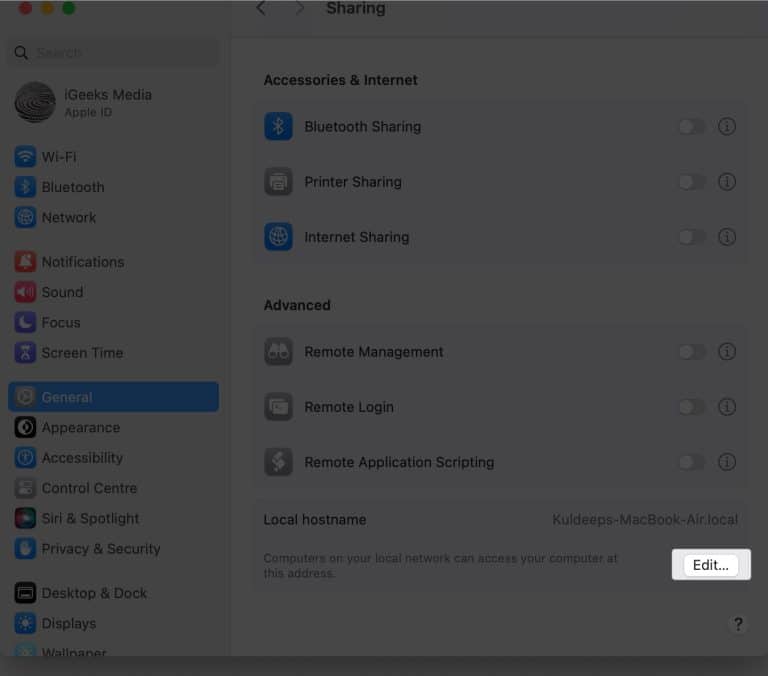Show info details for Remote Login
Viewport: 768px width, 676px height.
coord(727,407)
